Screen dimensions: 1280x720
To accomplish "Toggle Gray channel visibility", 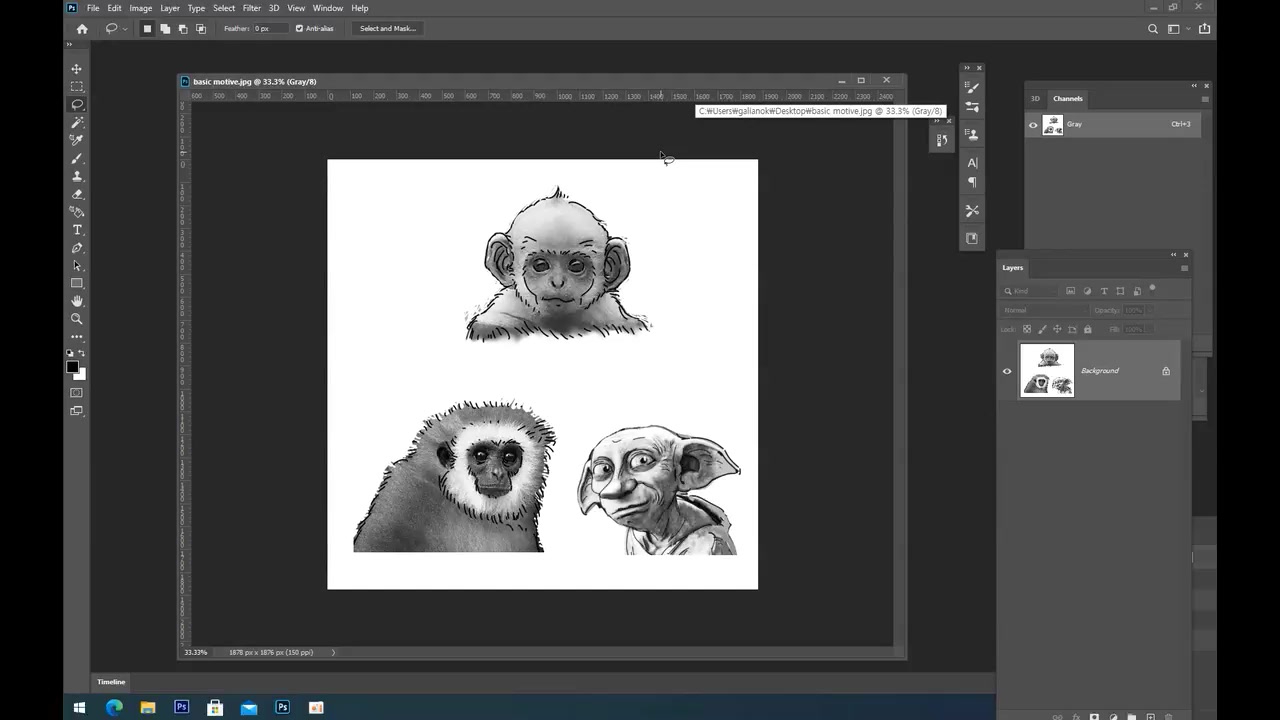I will (x=1033, y=125).
